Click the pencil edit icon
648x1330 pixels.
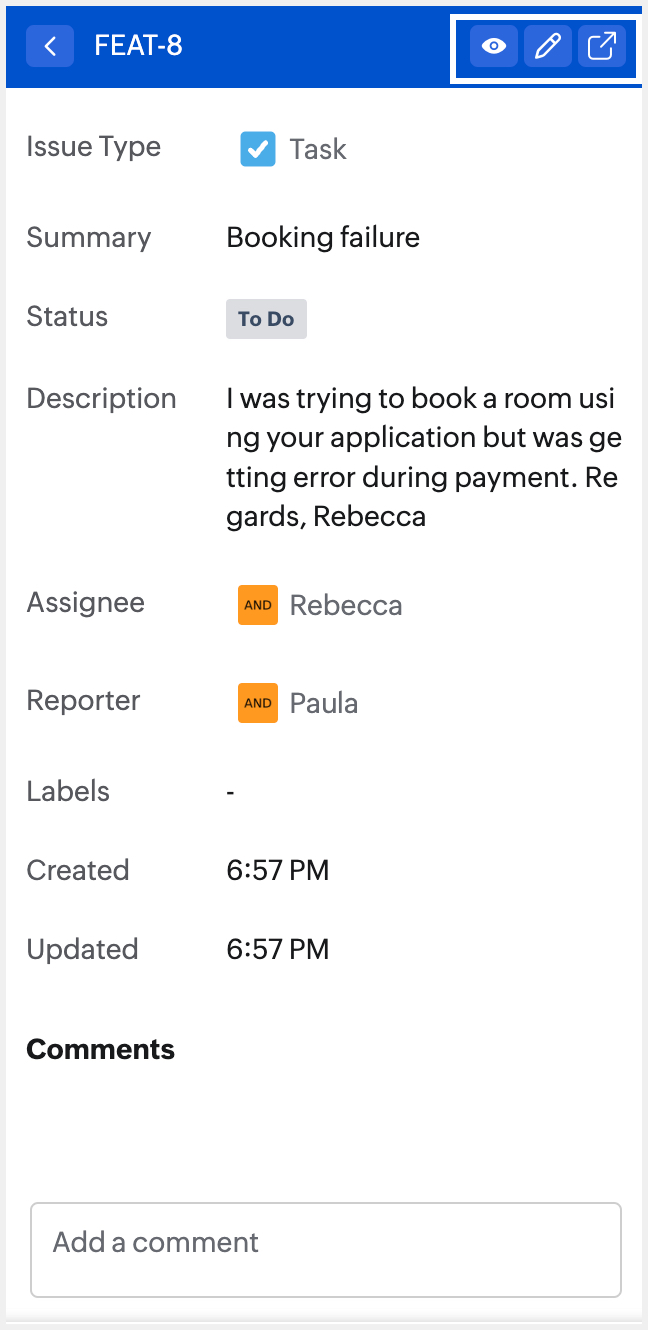pyautogui.click(x=547, y=47)
